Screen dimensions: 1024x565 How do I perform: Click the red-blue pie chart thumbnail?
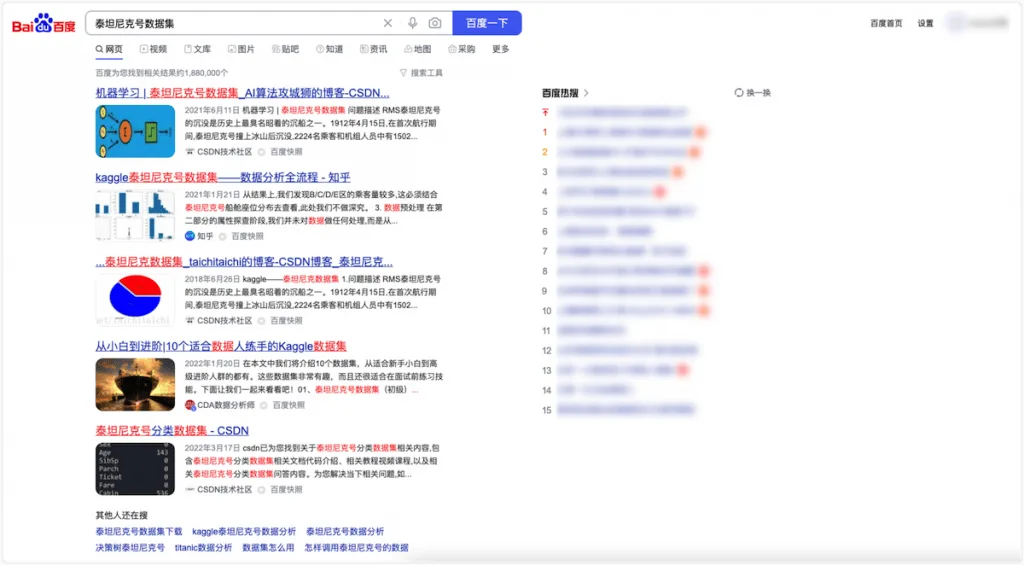[x=135, y=299]
